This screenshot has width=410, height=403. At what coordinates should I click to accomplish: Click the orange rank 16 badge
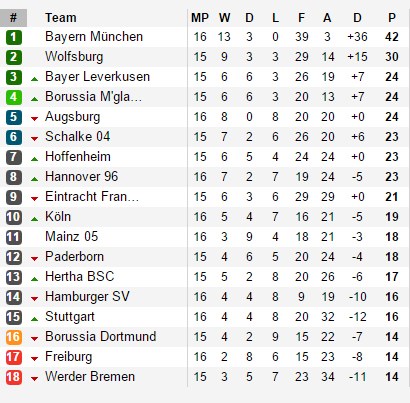click(x=14, y=337)
